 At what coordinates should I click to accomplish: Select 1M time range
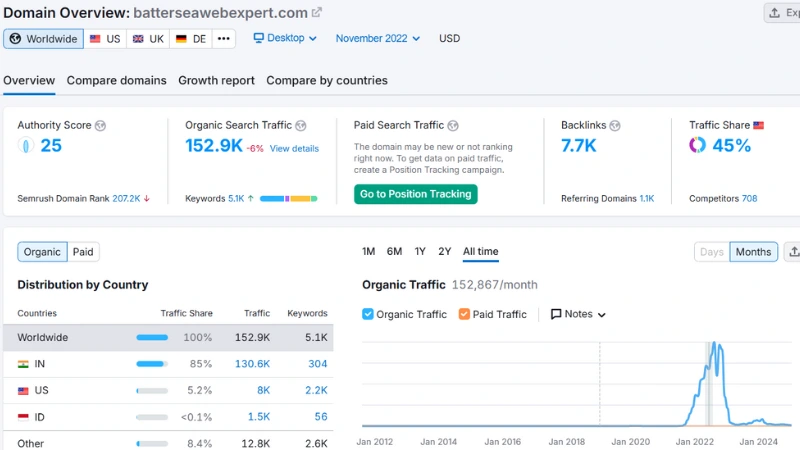click(368, 252)
